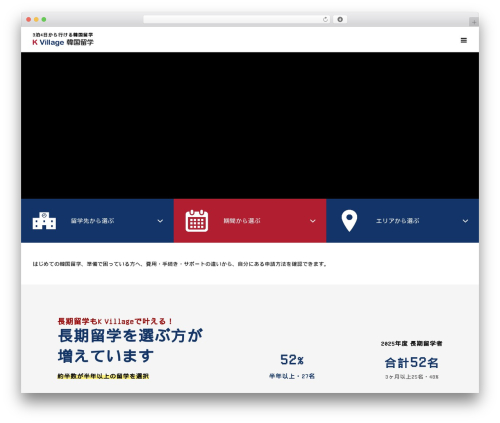Click the 3泊4日から行ける韓国留学 tagline
The width and height of the screenshot is (500, 423).
click(63, 35)
